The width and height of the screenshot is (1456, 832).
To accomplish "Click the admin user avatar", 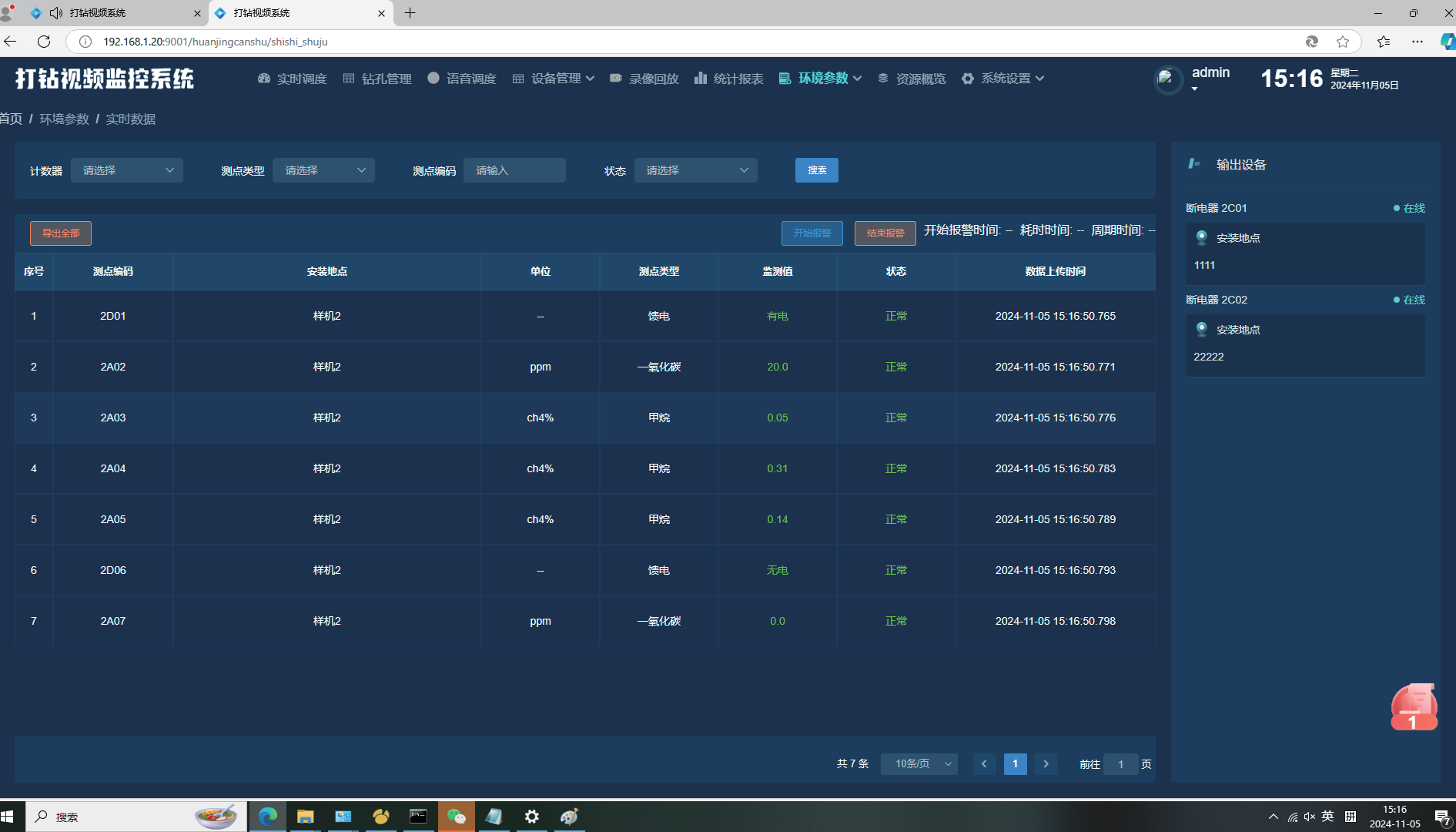I will coord(1167,79).
